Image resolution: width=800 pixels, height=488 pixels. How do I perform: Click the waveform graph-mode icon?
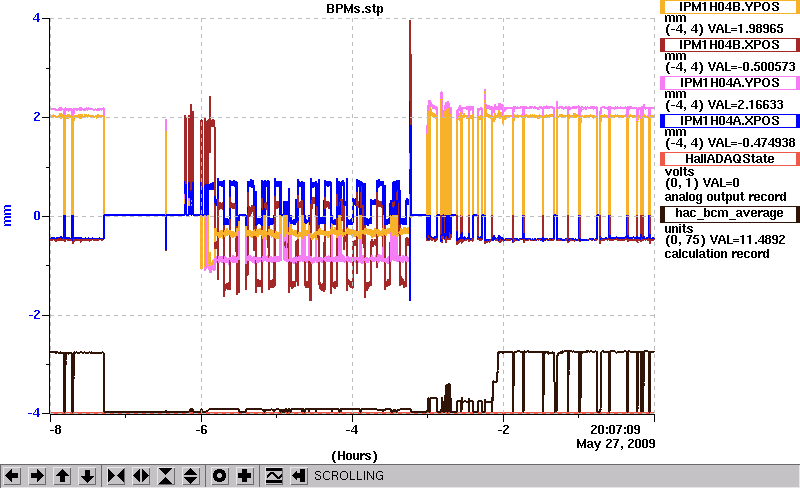coord(274,476)
